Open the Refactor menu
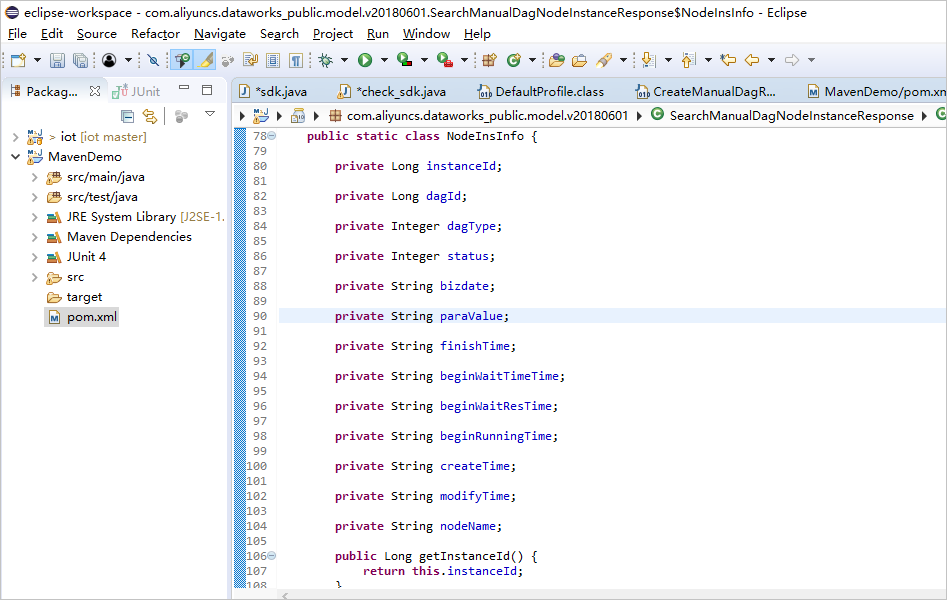 pyautogui.click(x=155, y=34)
